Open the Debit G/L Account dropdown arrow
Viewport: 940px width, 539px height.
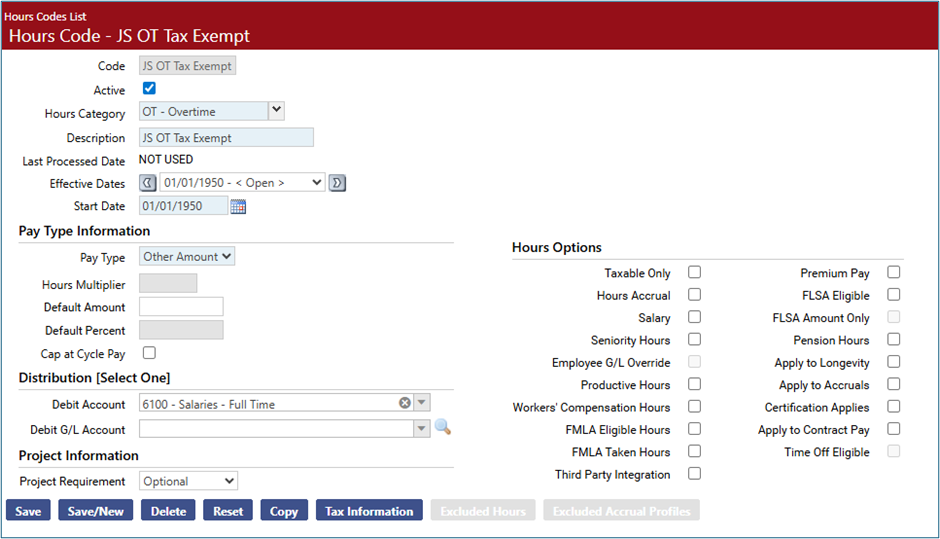421,429
